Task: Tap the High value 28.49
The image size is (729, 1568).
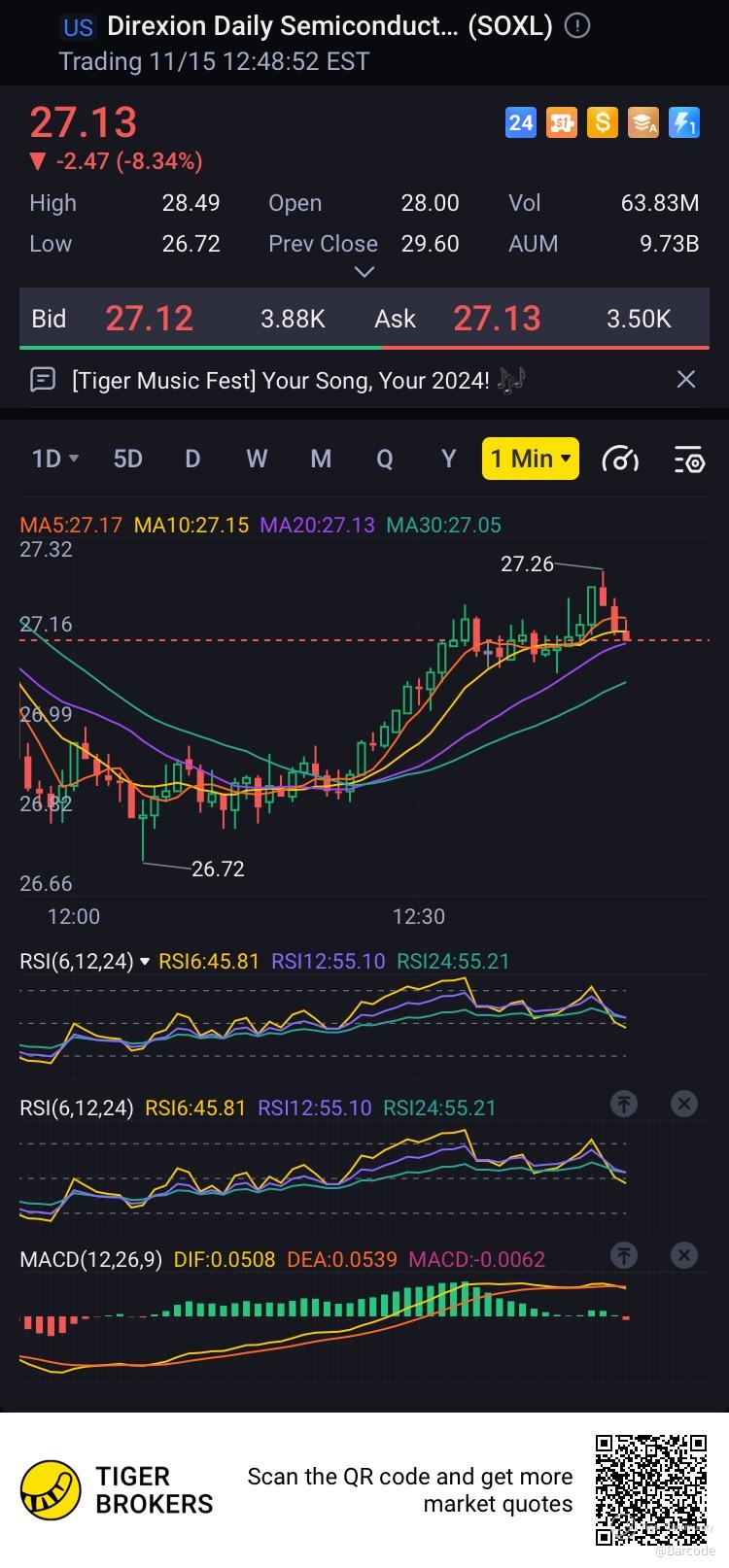Action: (191, 203)
